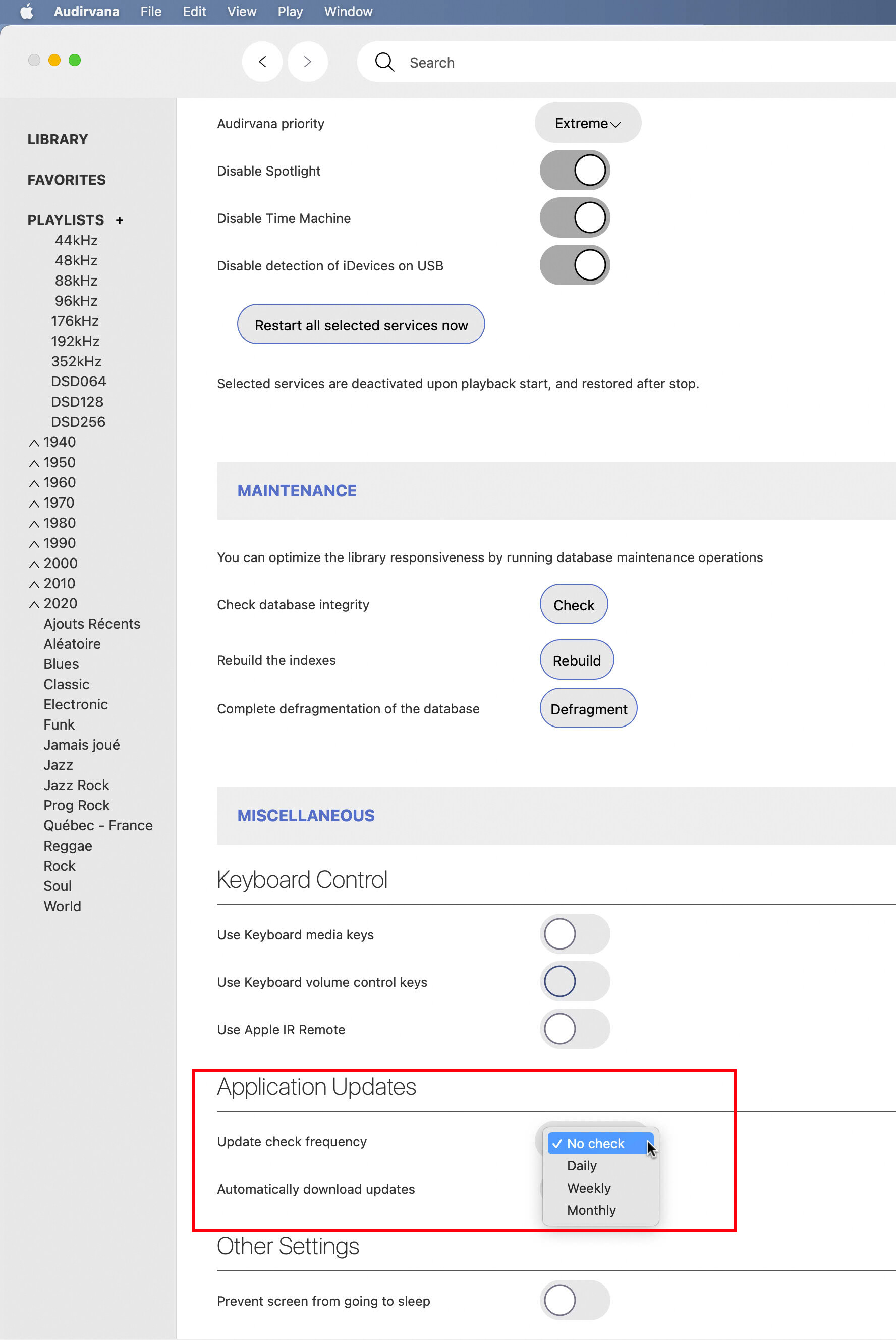Toggle Disable Spotlight switch

pyautogui.click(x=575, y=171)
